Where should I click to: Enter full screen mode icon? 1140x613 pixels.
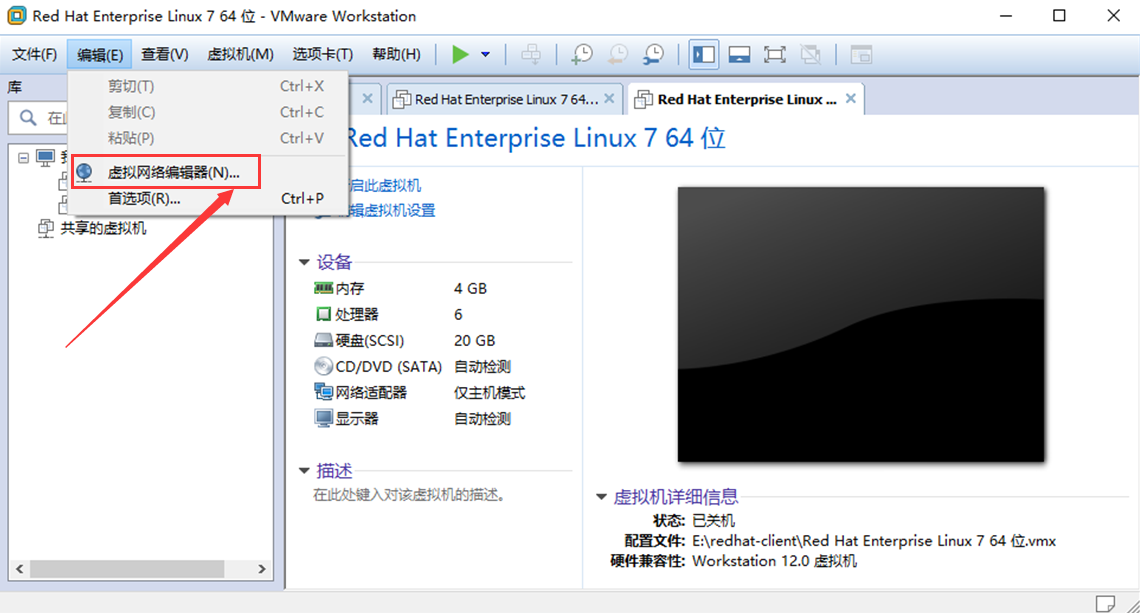click(x=775, y=55)
